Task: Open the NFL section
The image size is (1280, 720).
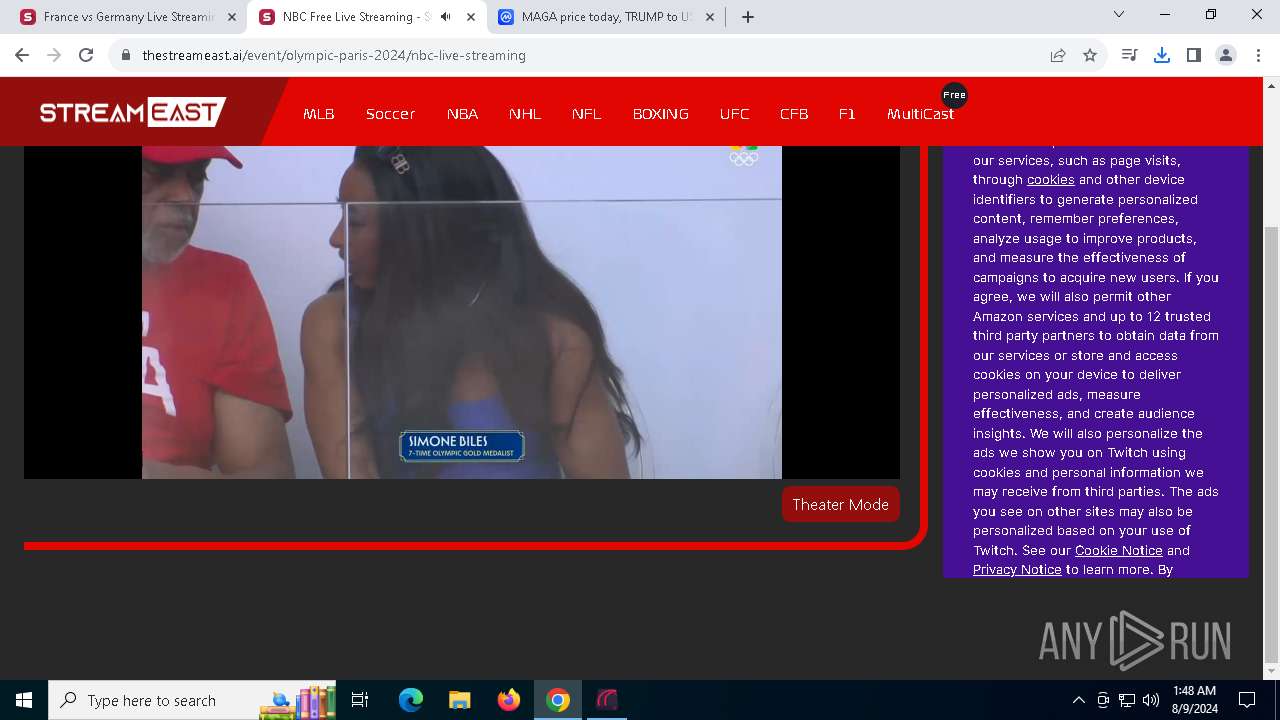Action: coord(587,114)
